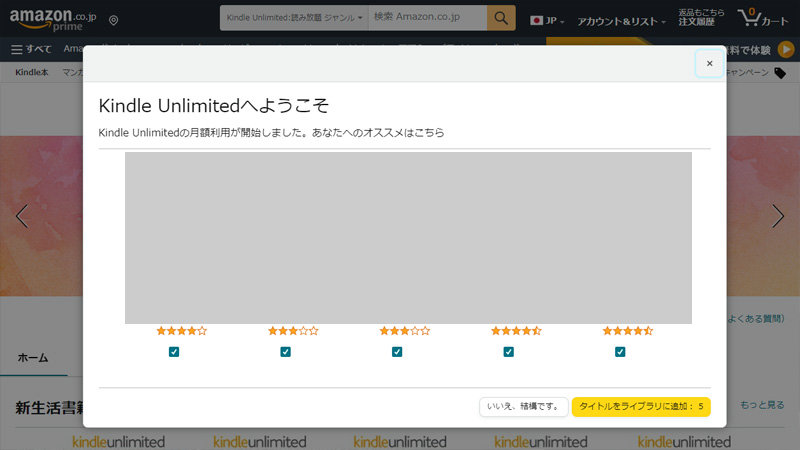This screenshot has height=450, width=800.
Task: Uncheck the first book's checkbox
Action: point(174,352)
